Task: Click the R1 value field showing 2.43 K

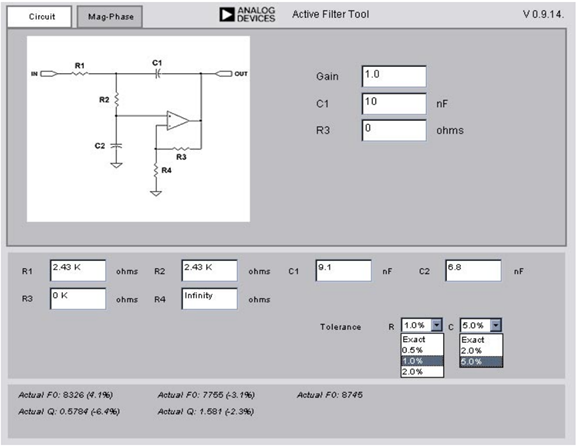Action: 78,271
